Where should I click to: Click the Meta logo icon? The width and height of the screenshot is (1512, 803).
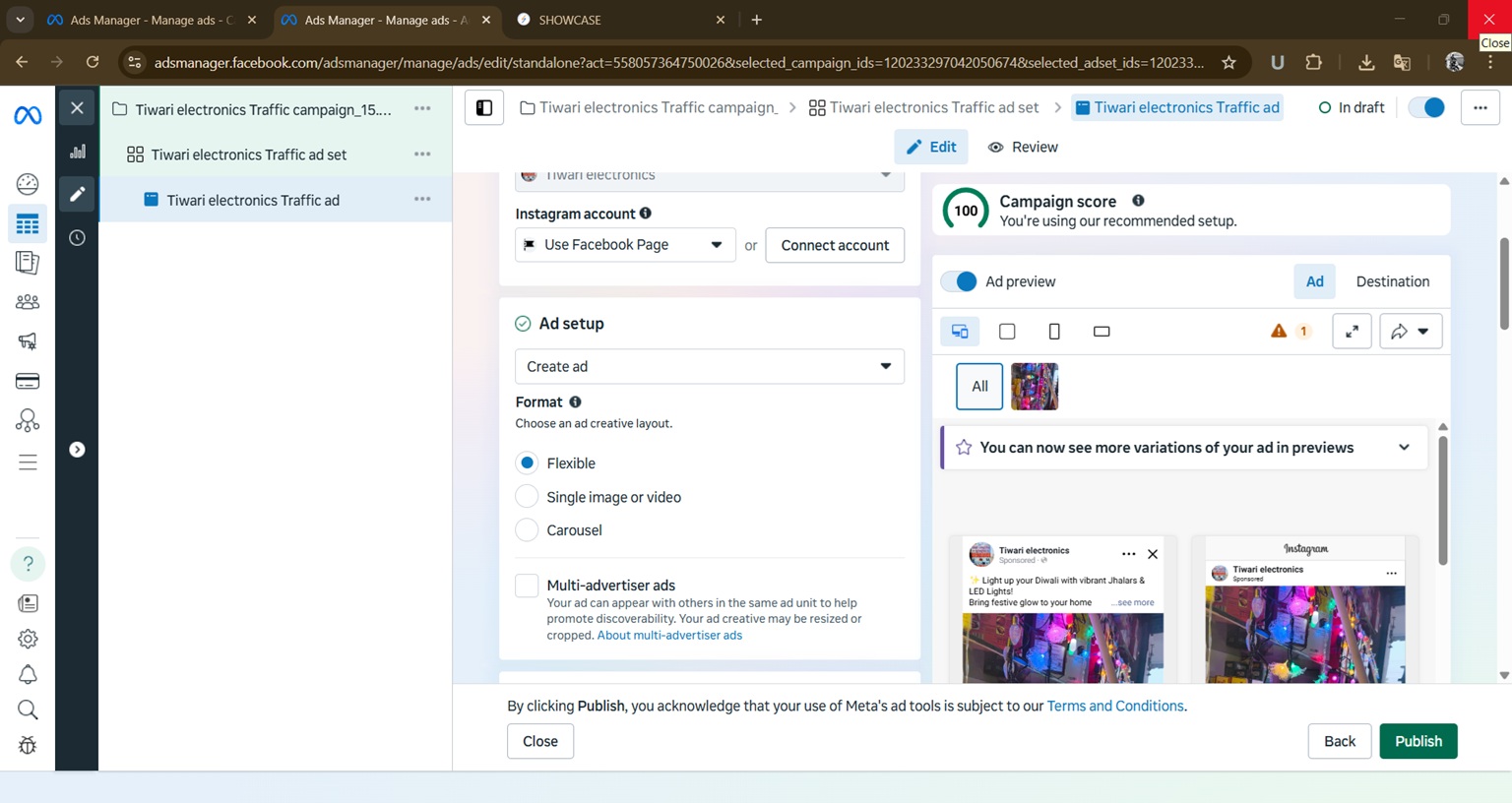28,115
